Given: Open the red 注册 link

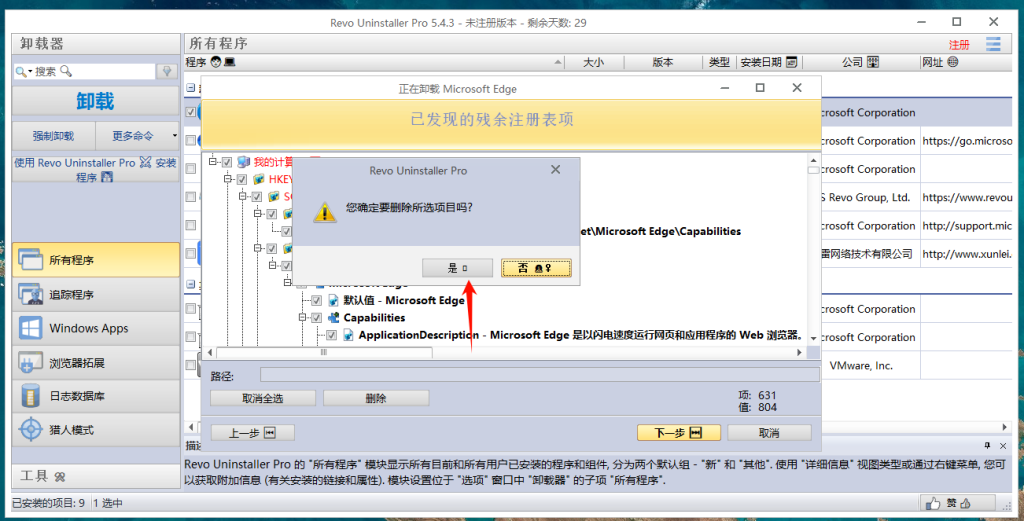Looking at the screenshot, I should [959, 45].
